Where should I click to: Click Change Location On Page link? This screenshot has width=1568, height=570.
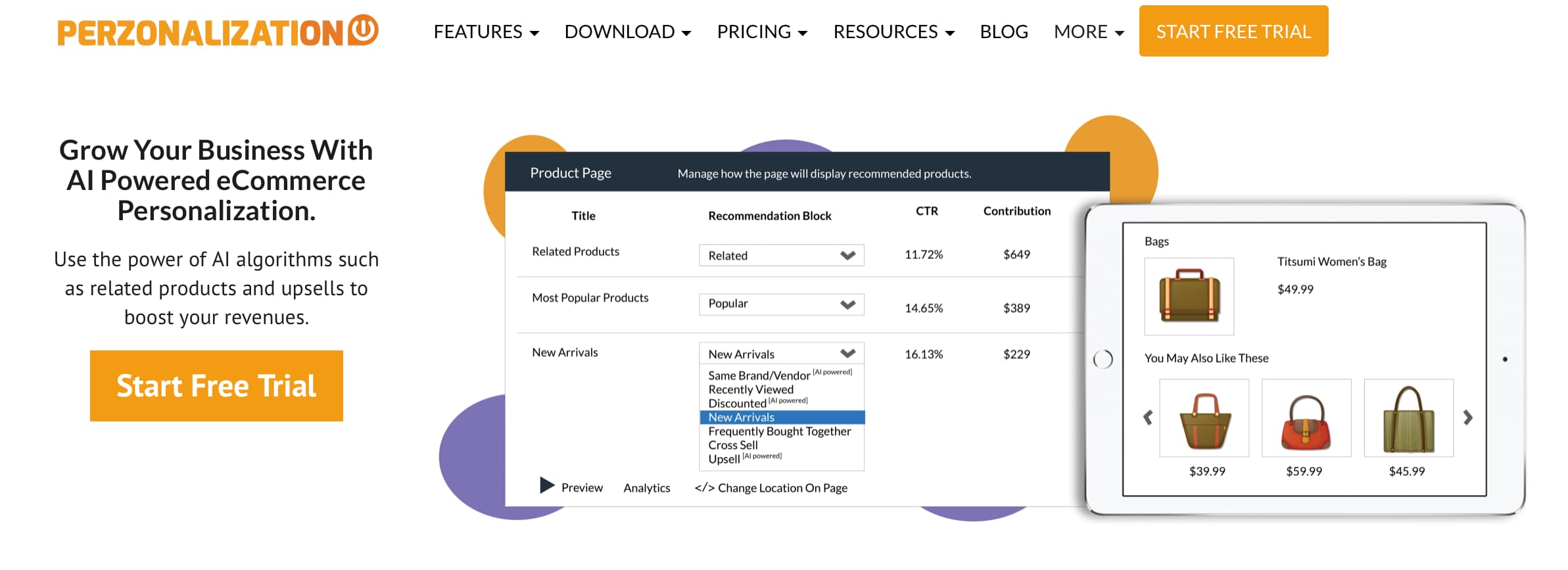point(771,488)
